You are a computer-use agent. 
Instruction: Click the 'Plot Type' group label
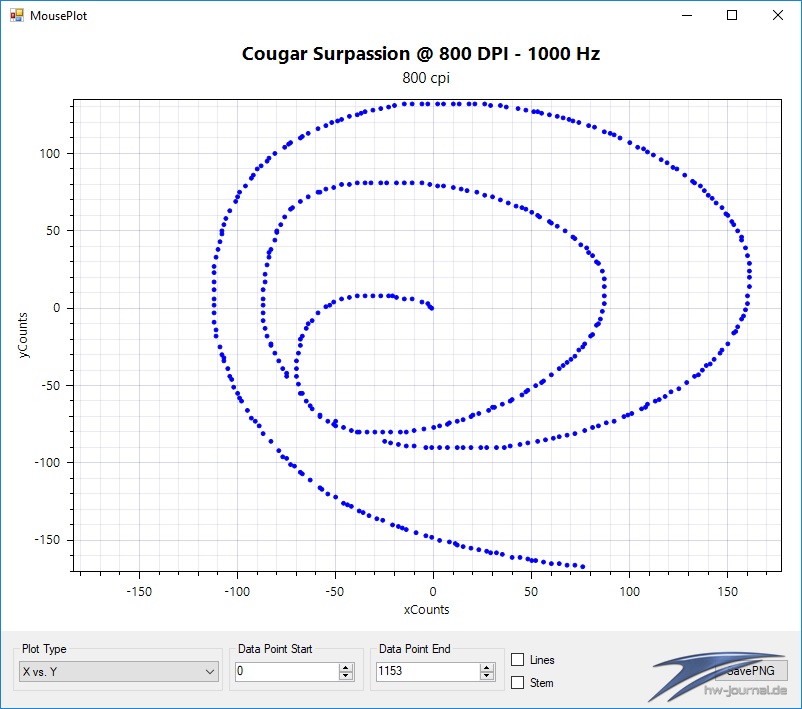point(44,649)
